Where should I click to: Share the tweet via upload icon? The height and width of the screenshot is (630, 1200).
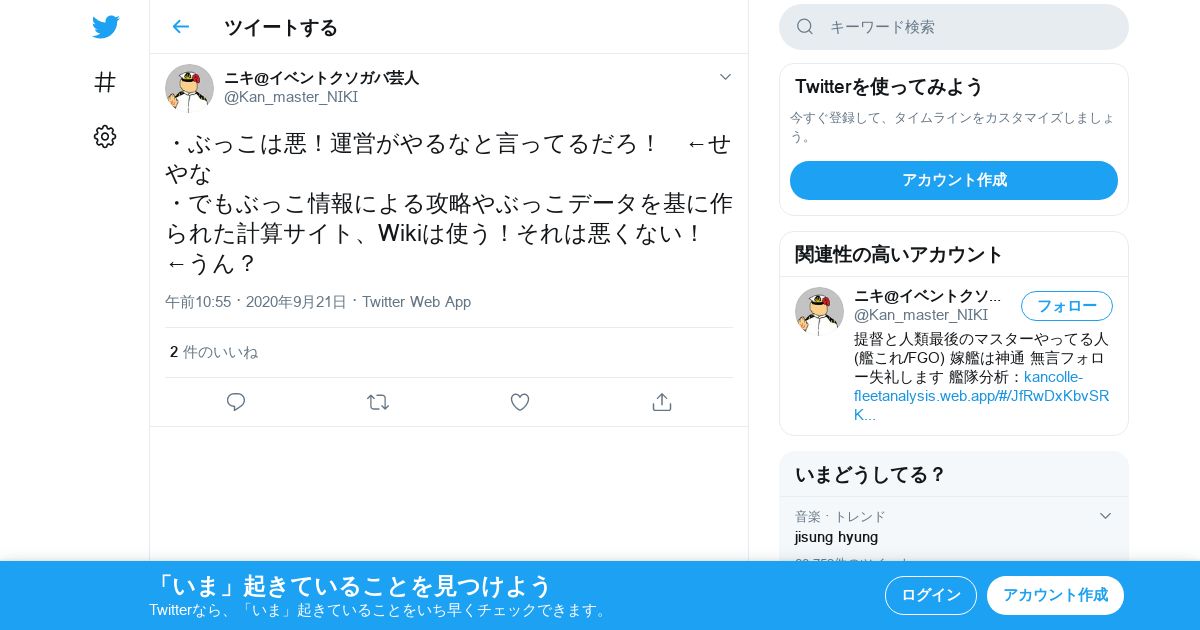pyautogui.click(x=662, y=402)
